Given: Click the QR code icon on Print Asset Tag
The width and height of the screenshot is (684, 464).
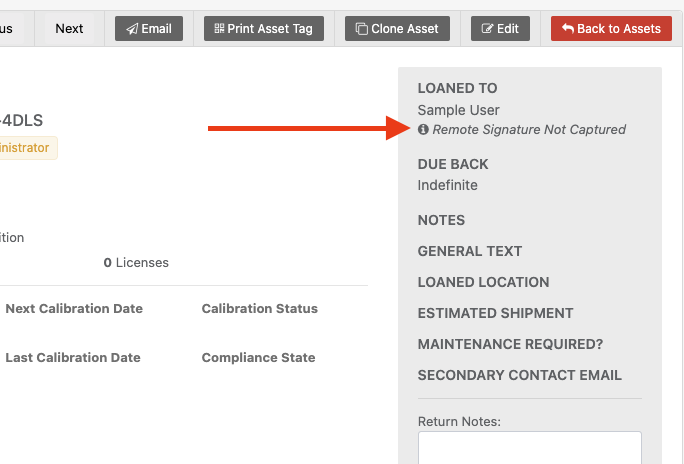Looking at the screenshot, I should coord(219,29).
